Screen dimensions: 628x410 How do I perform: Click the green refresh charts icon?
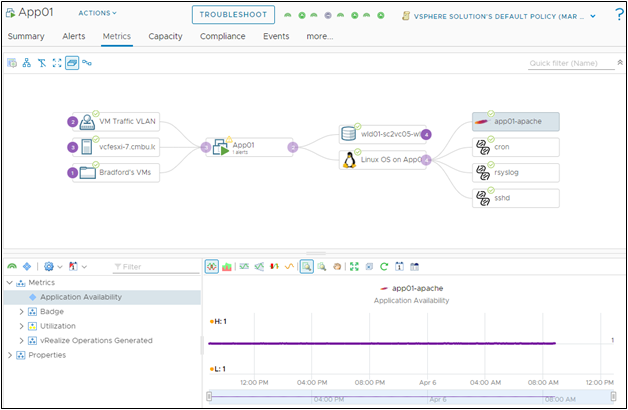[x=384, y=266]
